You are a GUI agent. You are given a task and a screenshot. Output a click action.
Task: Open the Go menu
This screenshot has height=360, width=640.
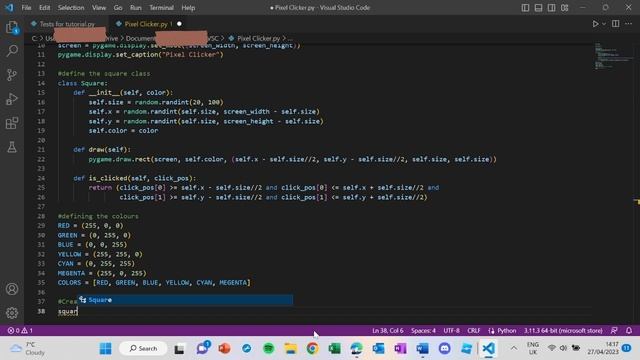click(x=118, y=8)
